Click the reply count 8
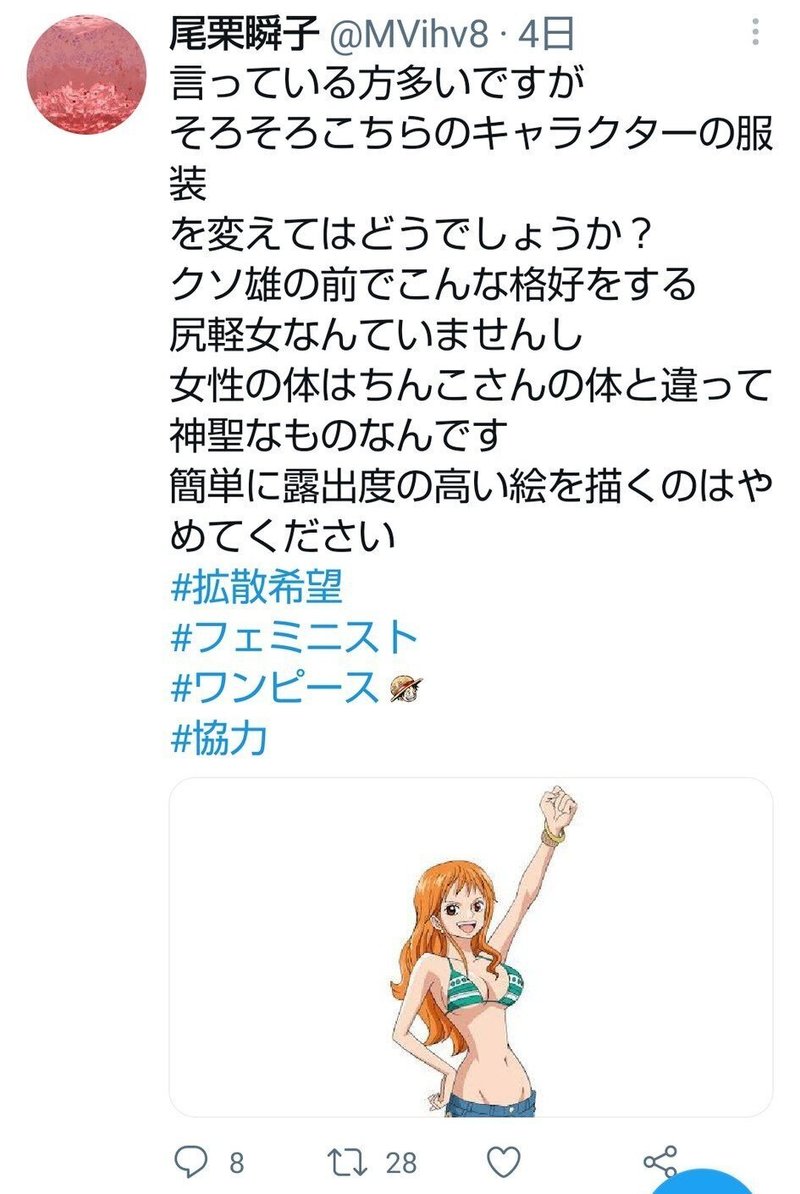The image size is (800, 1194). point(237,1163)
